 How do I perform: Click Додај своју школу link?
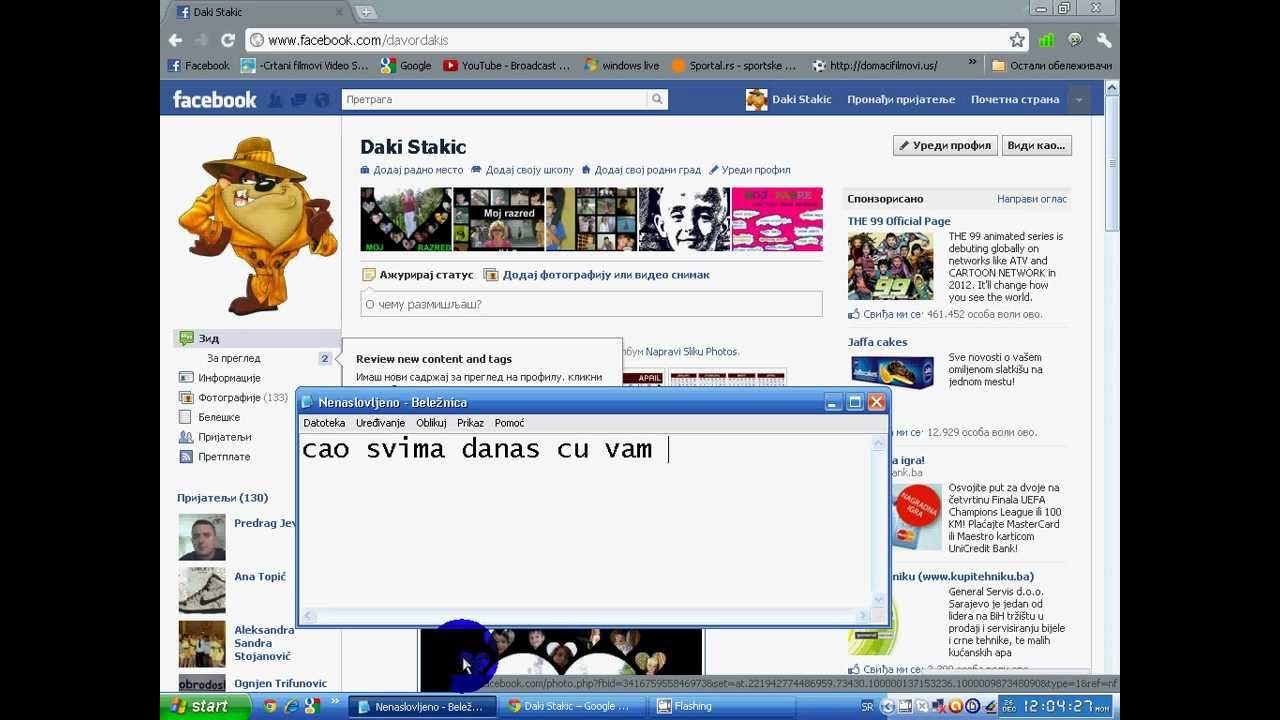coord(522,170)
